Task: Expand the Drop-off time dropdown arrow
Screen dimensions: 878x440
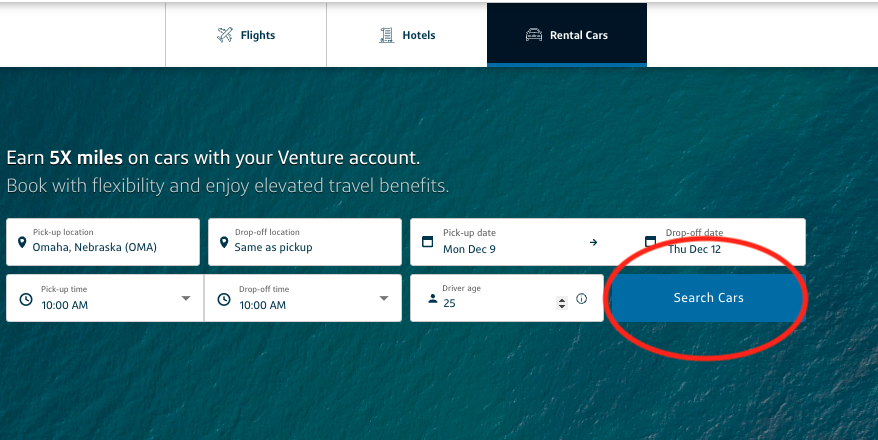Action: (384, 298)
